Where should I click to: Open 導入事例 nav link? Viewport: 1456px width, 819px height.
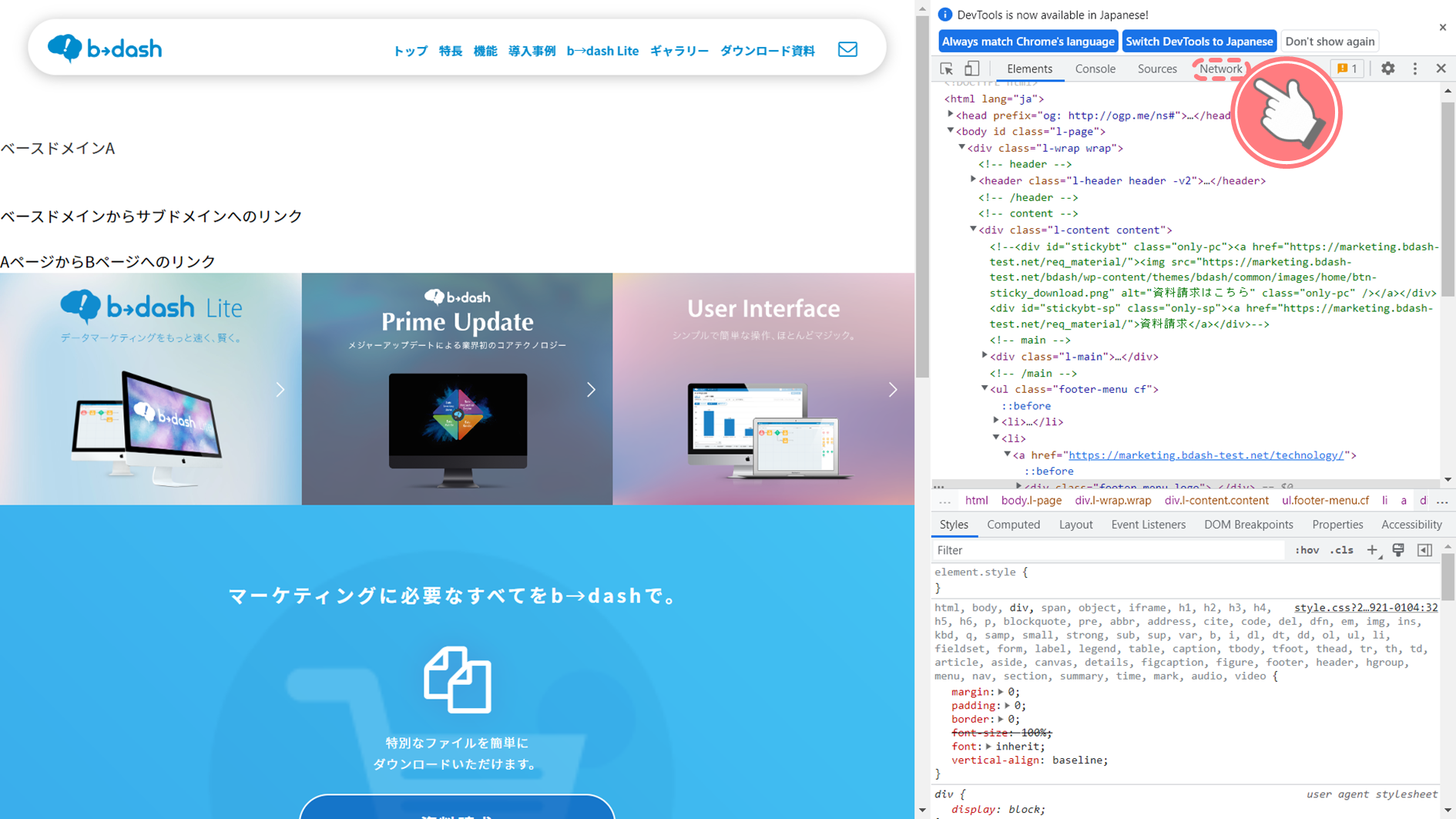[532, 51]
